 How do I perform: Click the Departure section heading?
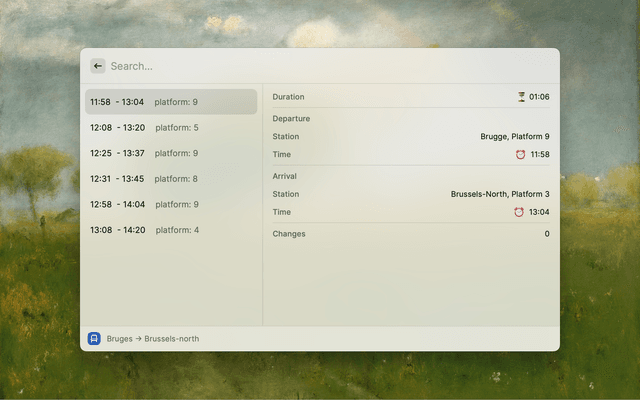[x=291, y=118]
